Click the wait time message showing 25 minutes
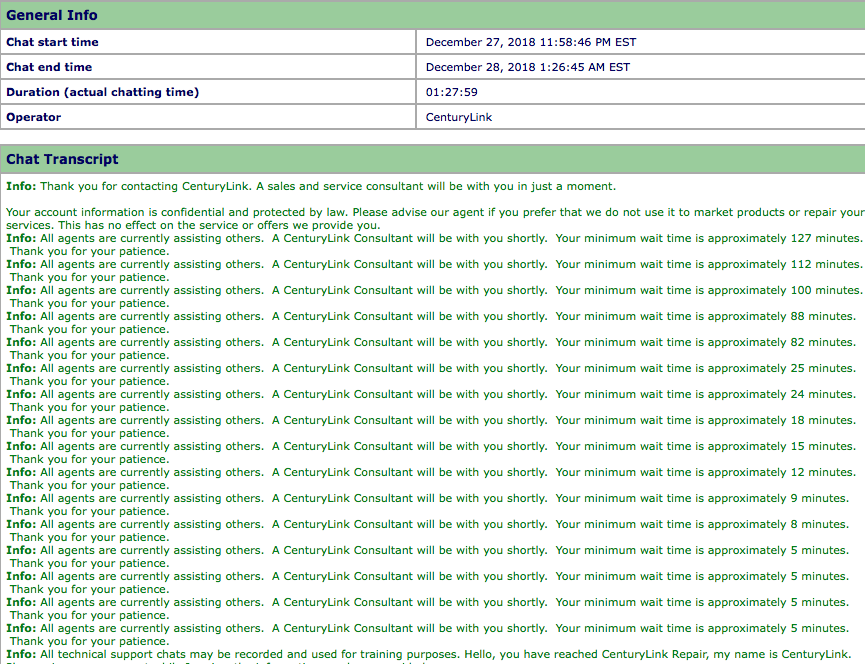Screen dimensions: 865x664 click(431, 374)
